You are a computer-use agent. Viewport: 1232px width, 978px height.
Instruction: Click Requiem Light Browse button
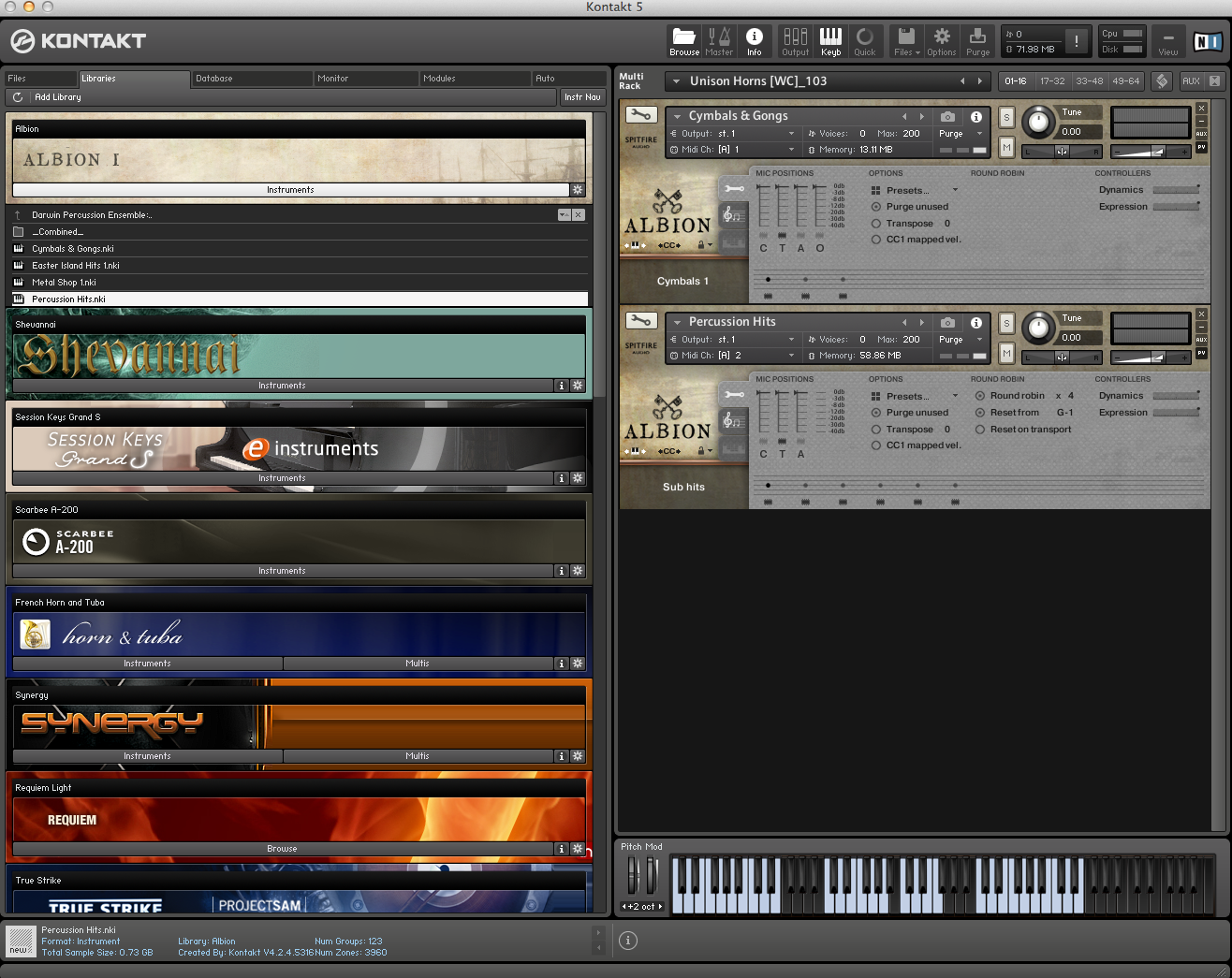(x=282, y=849)
